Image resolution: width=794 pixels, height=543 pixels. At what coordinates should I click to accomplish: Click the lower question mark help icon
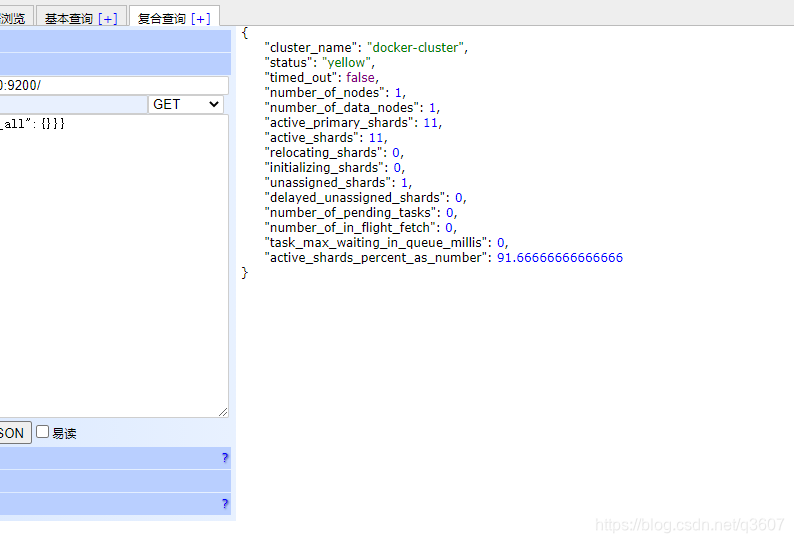point(225,503)
